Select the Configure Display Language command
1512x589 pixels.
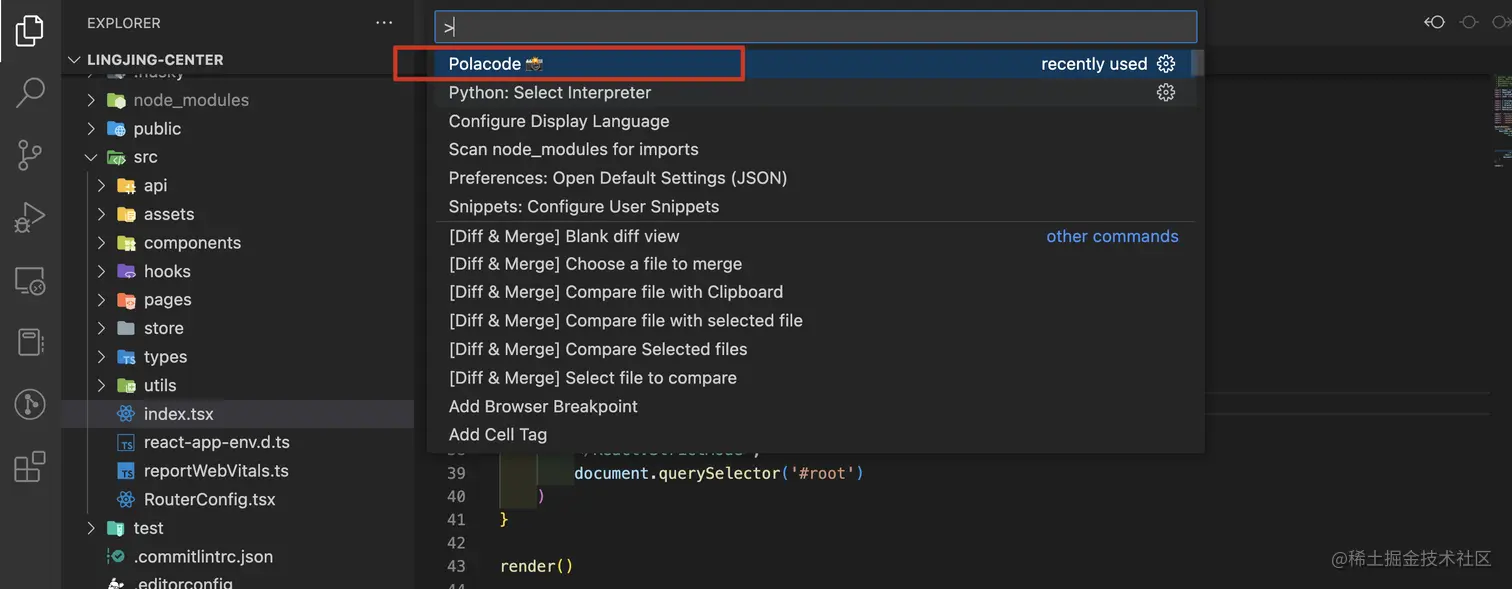click(x=558, y=121)
